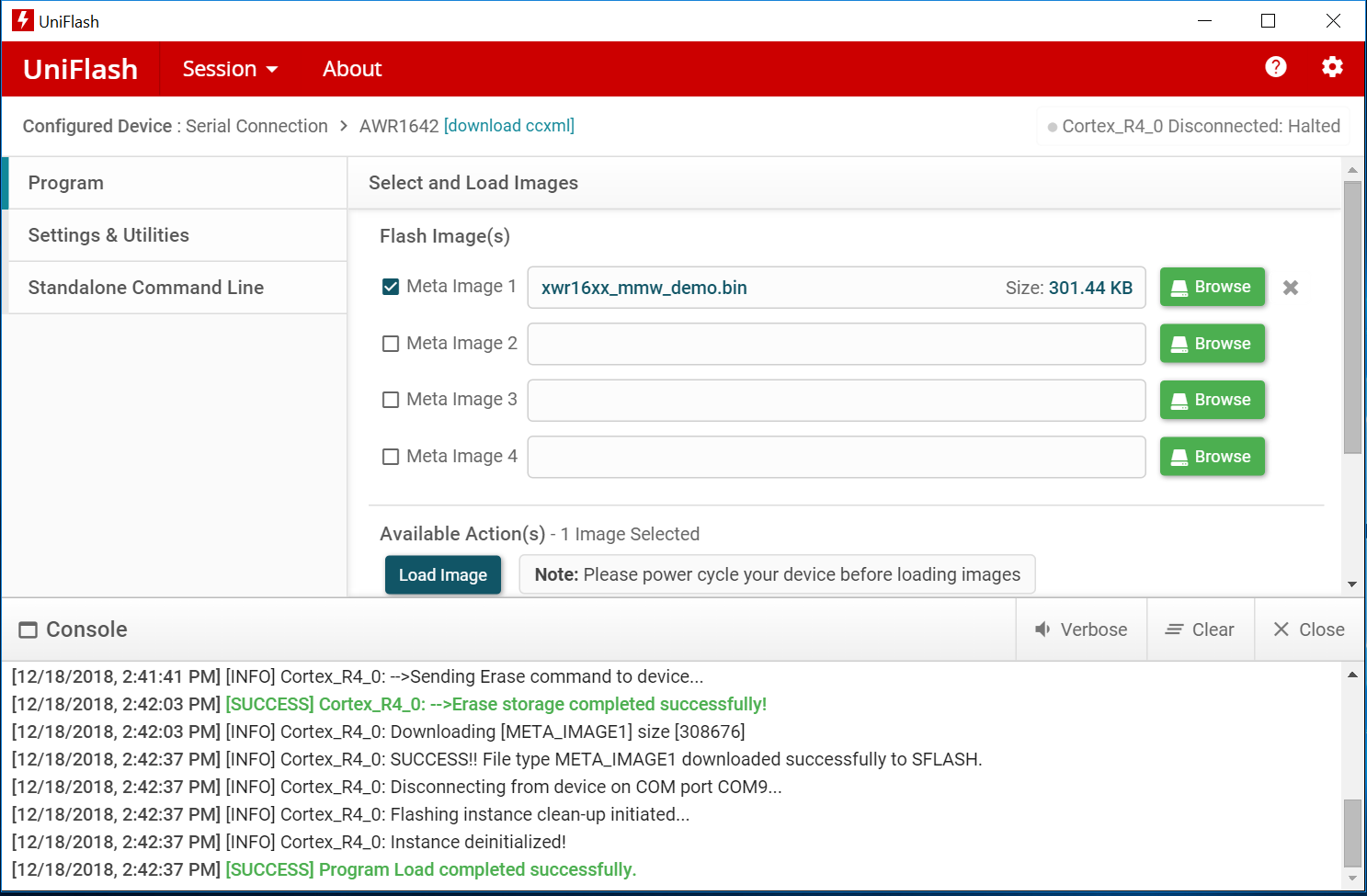This screenshot has height=896, width=1367.
Task: Toggle Verbose console output
Action: [x=1081, y=629]
